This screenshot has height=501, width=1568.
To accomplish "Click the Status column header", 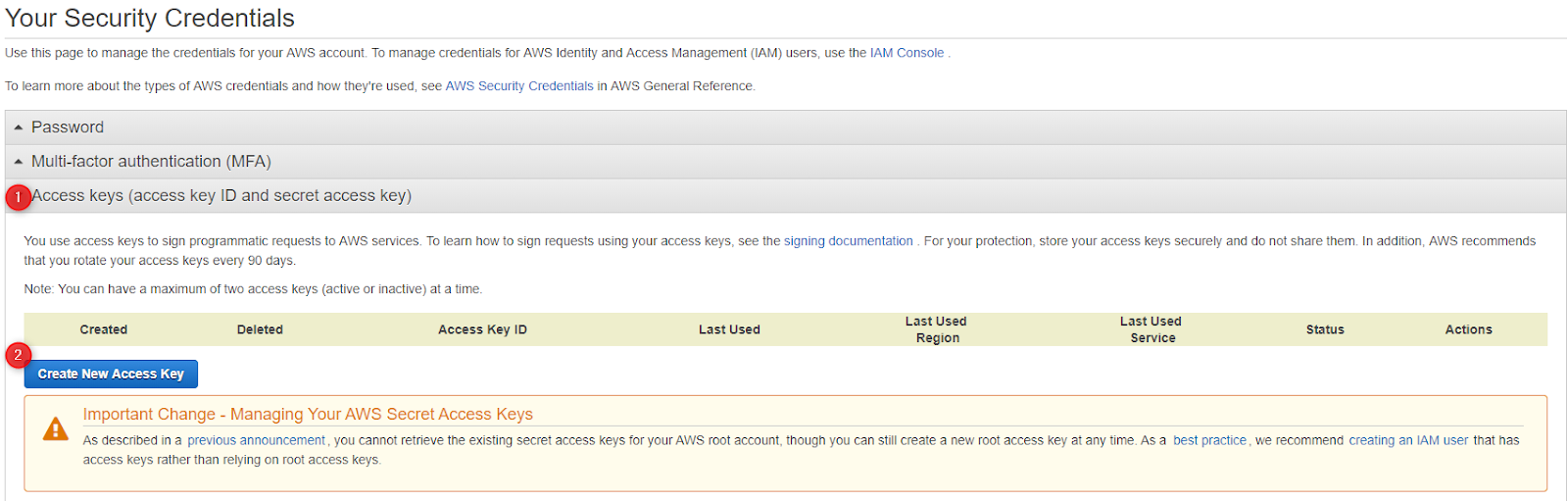I will (1325, 329).
